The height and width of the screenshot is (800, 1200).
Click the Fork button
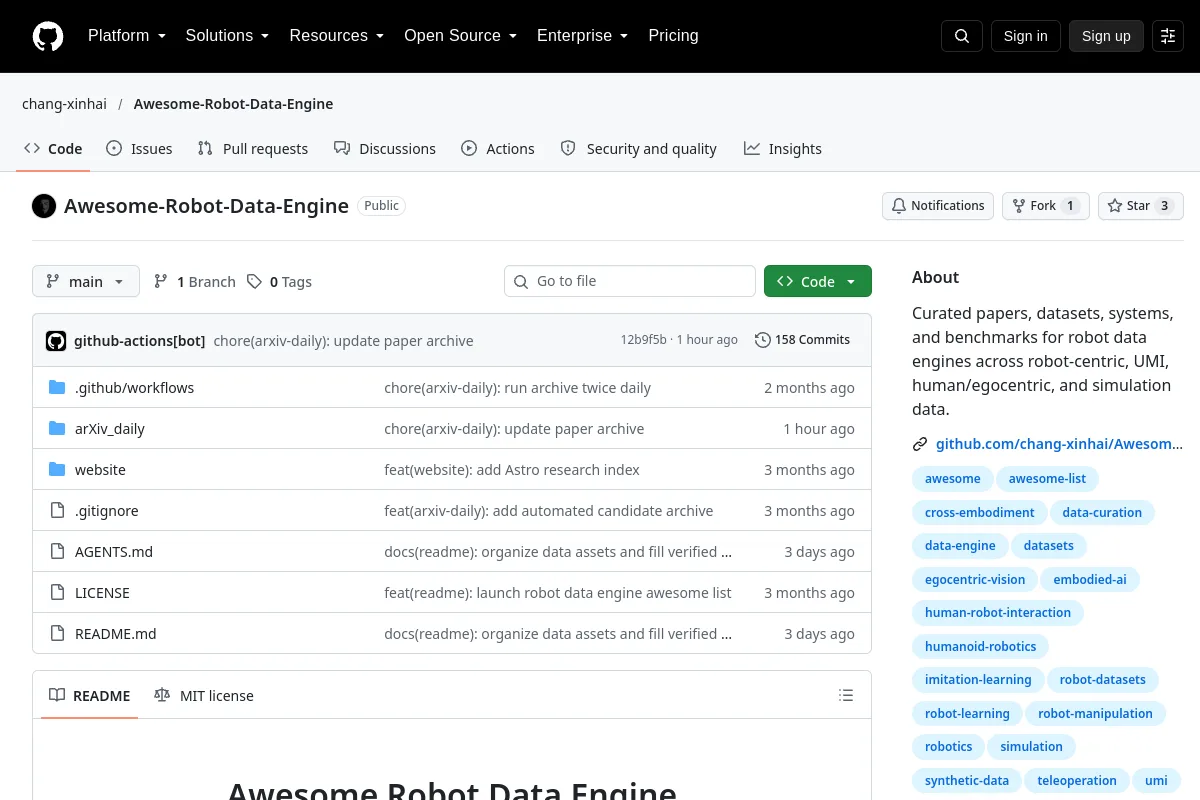click(1046, 206)
